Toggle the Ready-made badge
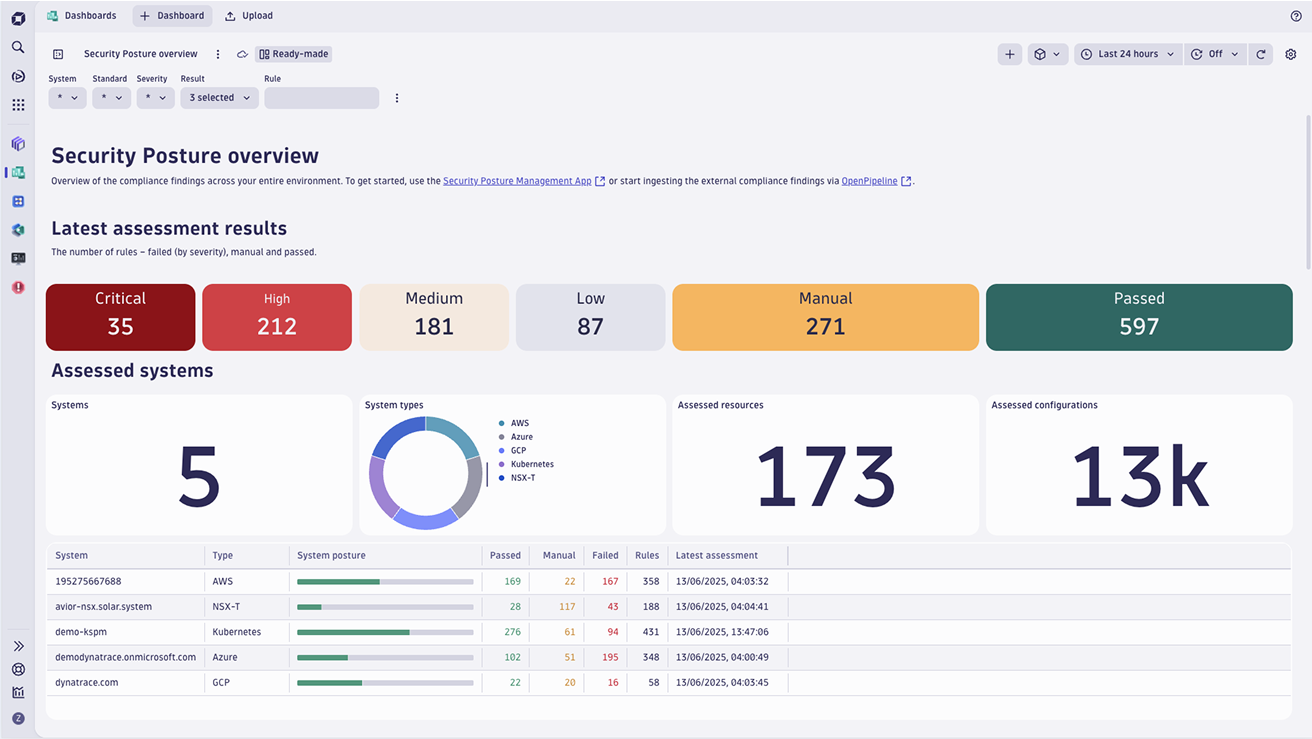 point(294,54)
